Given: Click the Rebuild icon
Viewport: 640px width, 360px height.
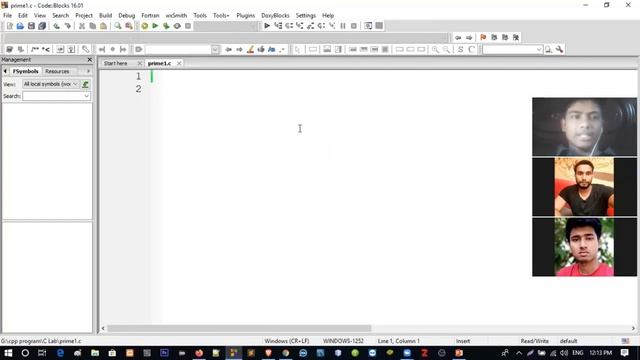Looking at the screenshot, I should click(177, 26).
